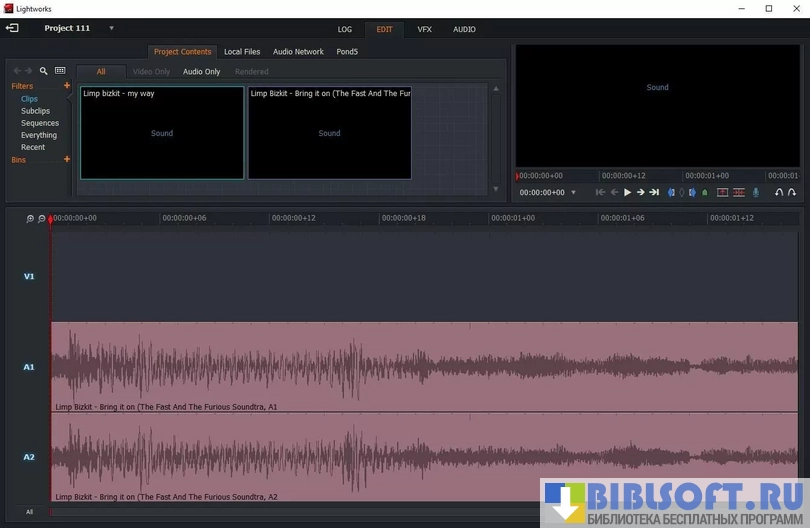Select Sequences in the Filters list
The height and width of the screenshot is (528, 810).
40,123
